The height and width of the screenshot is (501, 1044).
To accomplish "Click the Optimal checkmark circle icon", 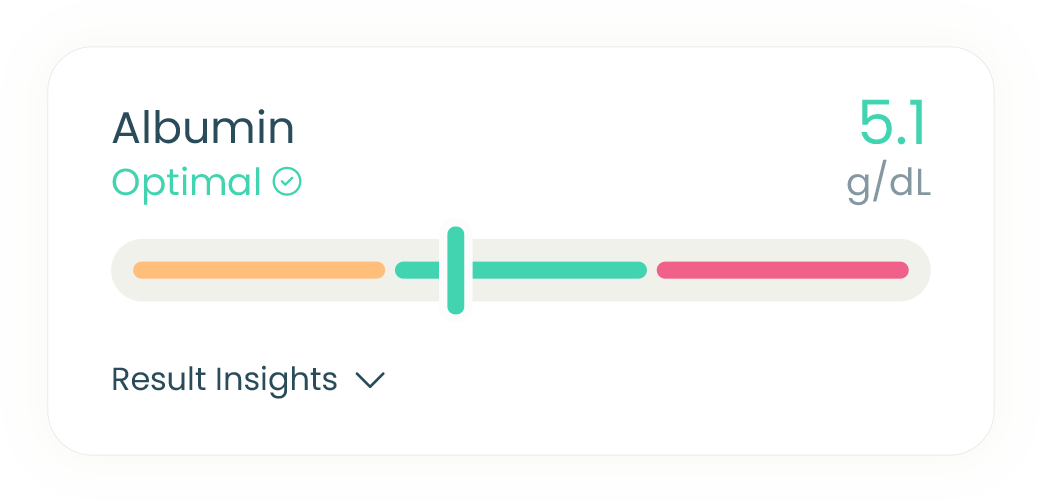I will tap(287, 181).
